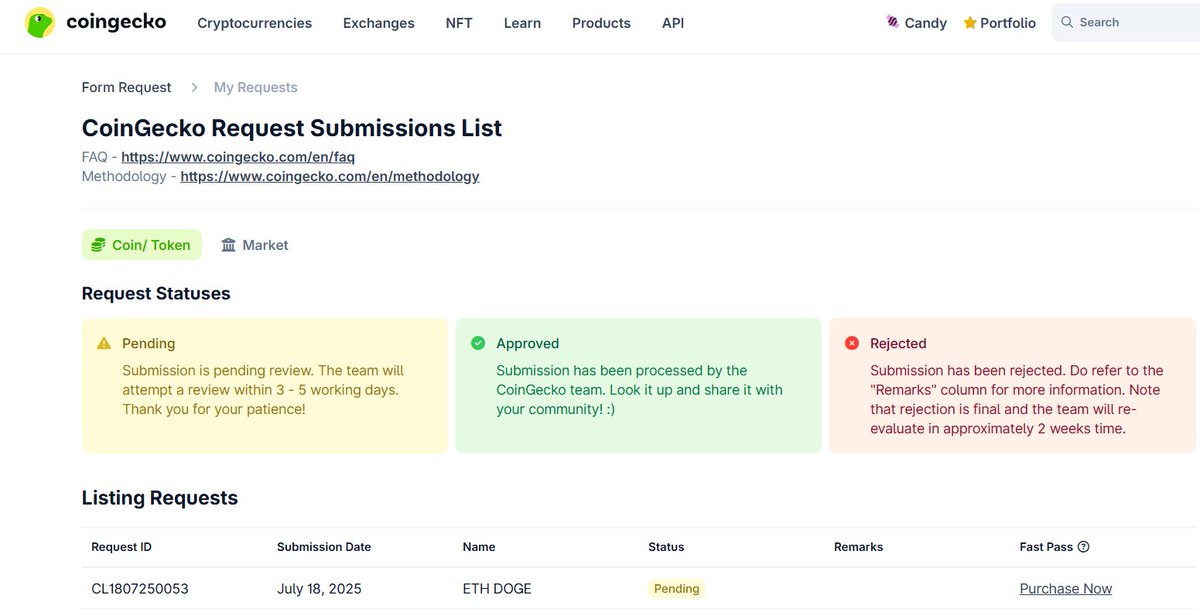Open the API menu

pyautogui.click(x=673, y=23)
